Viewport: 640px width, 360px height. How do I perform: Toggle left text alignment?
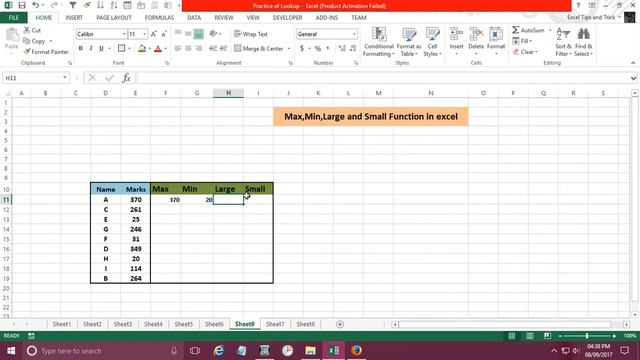pos(178,49)
